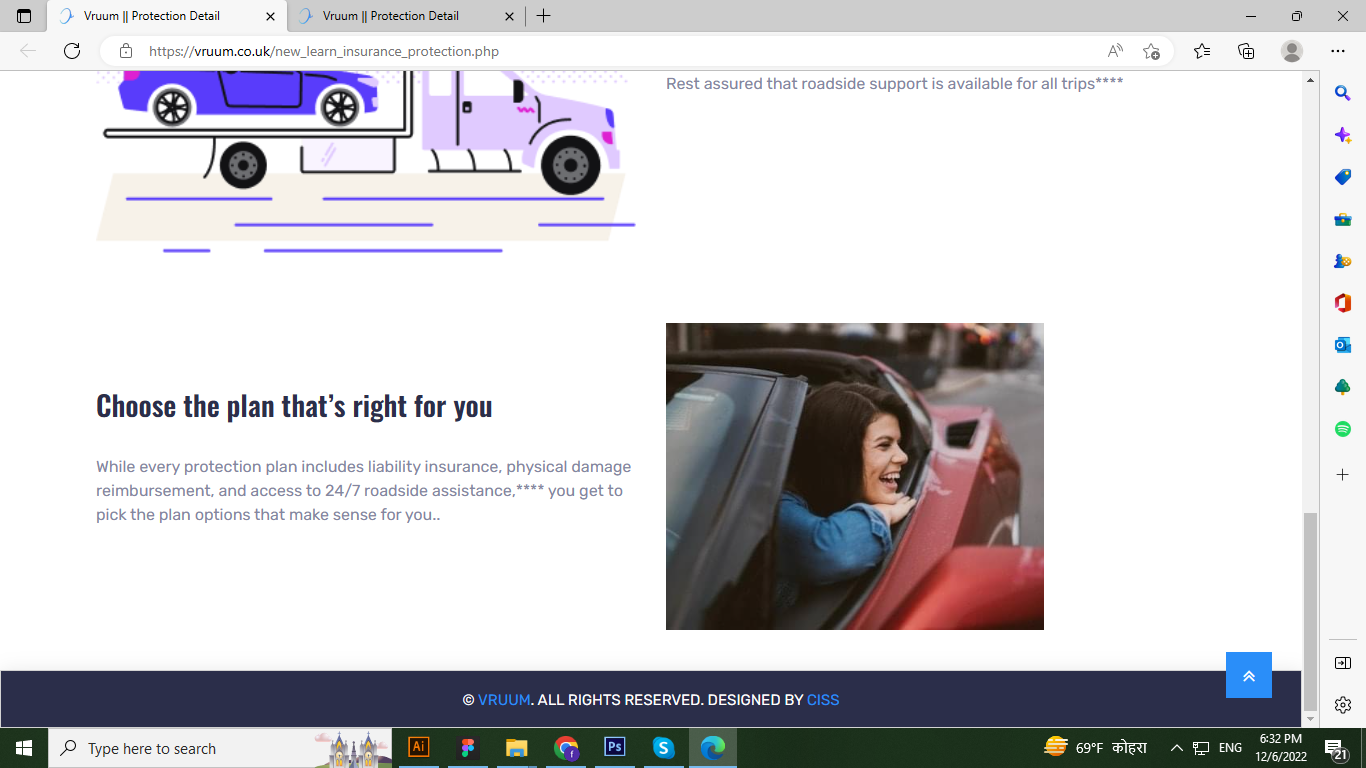The image size is (1366, 768).
Task: Open a new tab with plus button
Action: [543, 16]
